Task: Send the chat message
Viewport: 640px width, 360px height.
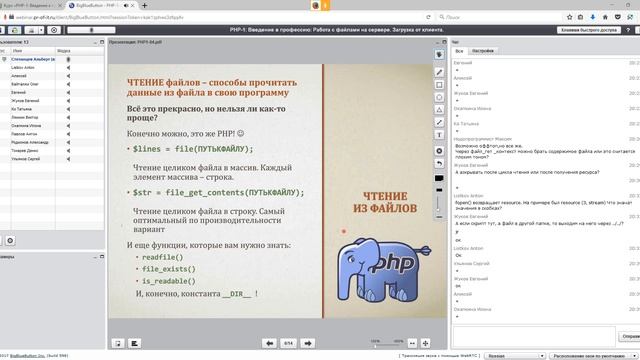Action: 630,336
